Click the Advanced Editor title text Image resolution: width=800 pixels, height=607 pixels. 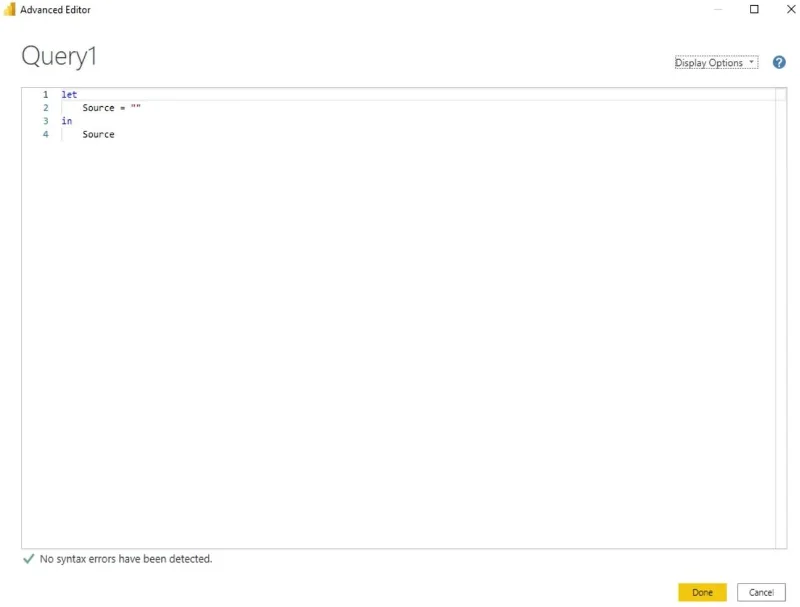(55, 10)
